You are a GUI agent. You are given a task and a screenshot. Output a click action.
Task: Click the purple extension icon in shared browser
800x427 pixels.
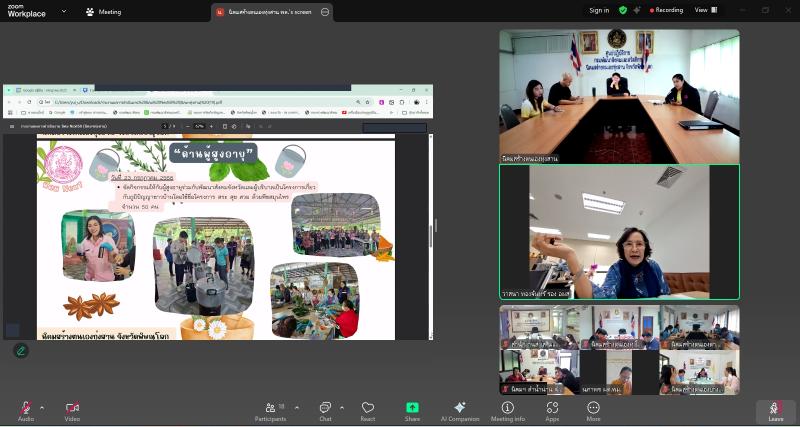(381, 102)
